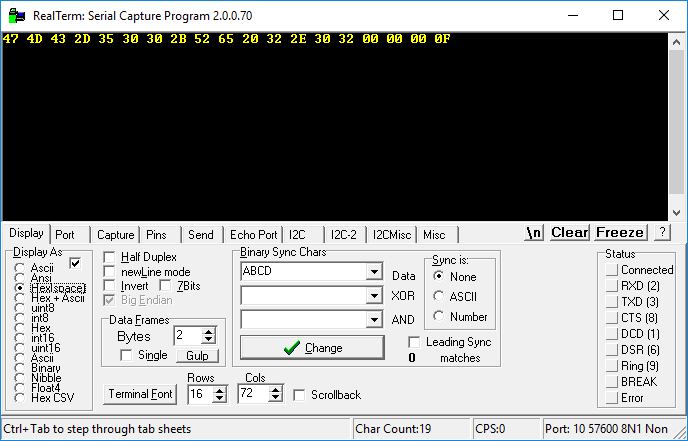This screenshot has width=688, height=441.
Task: Toggle the checkbox beside Display As Ascii
Action: [x=75, y=263]
